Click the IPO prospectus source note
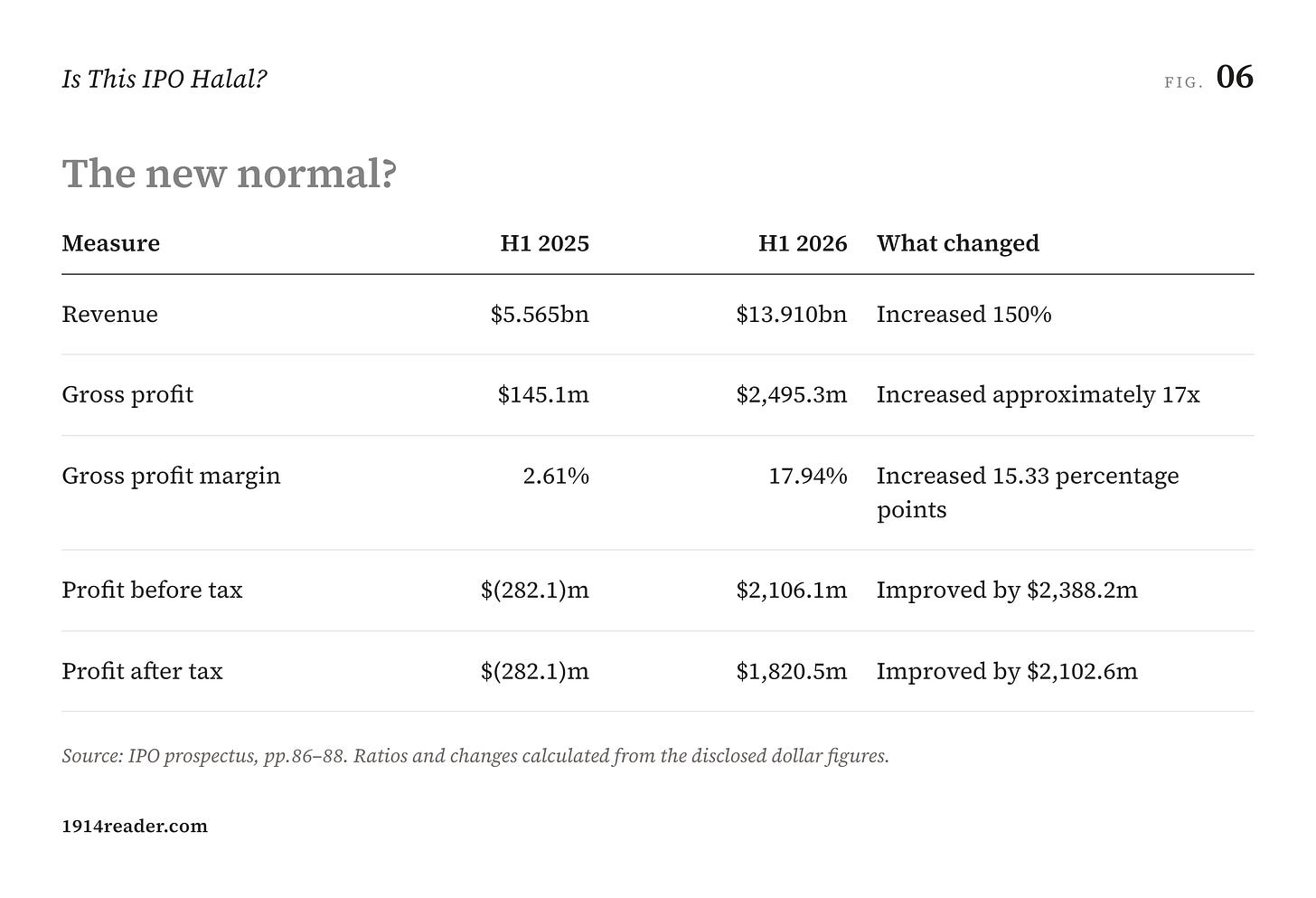1316x898 pixels. (475, 756)
